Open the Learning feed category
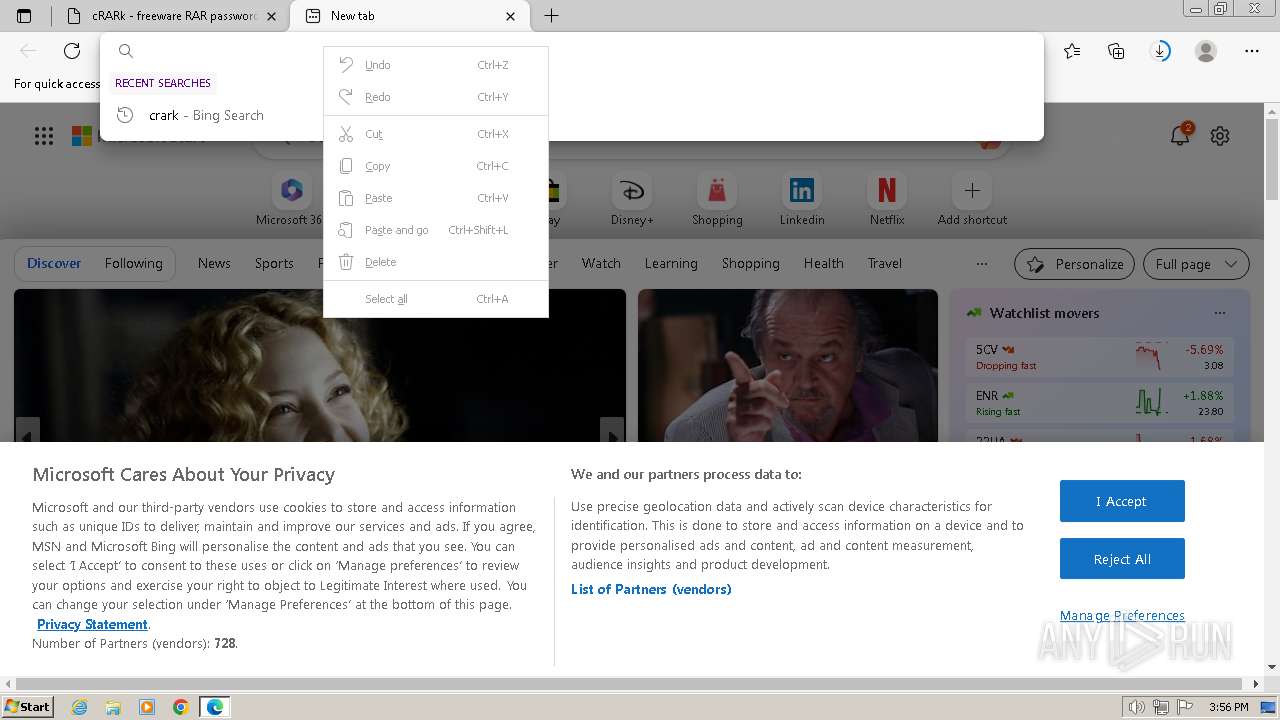Viewport: 1280px width, 720px height. pos(671,263)
